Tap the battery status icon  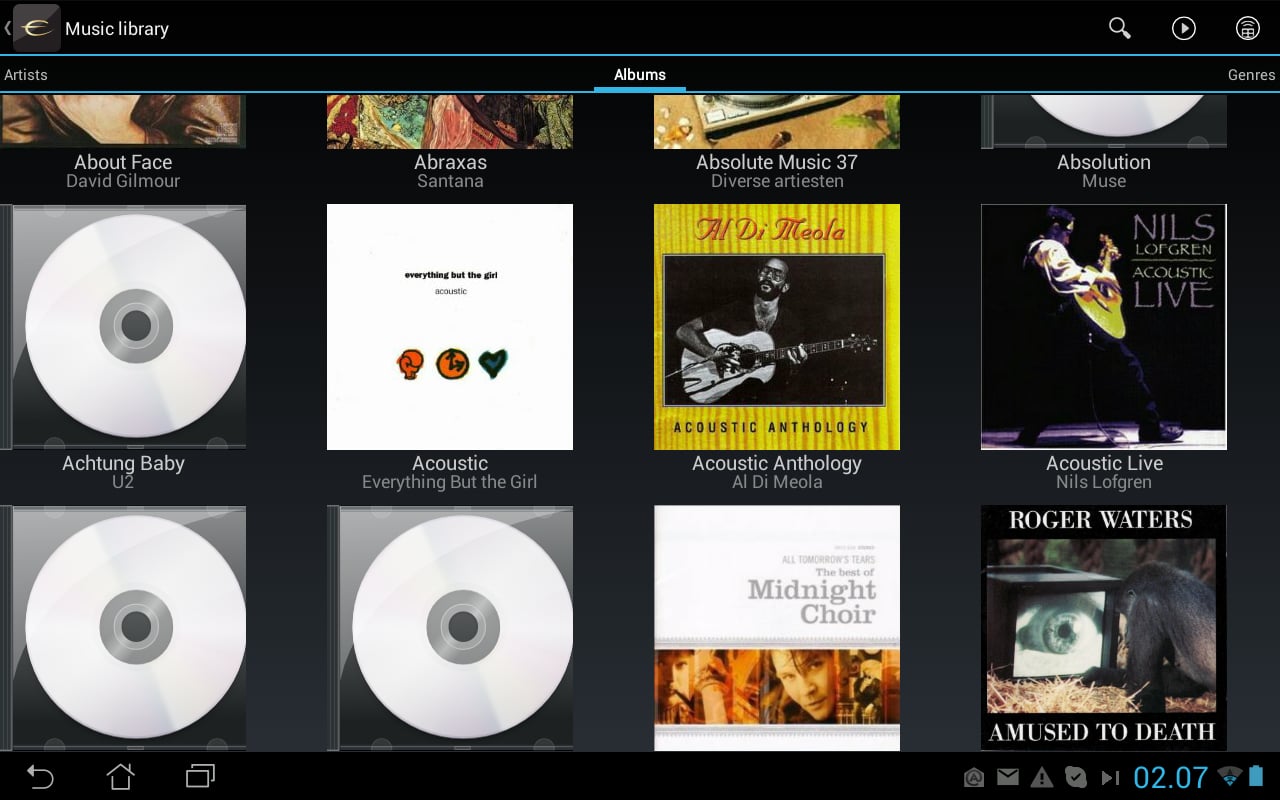point(1256,776)
